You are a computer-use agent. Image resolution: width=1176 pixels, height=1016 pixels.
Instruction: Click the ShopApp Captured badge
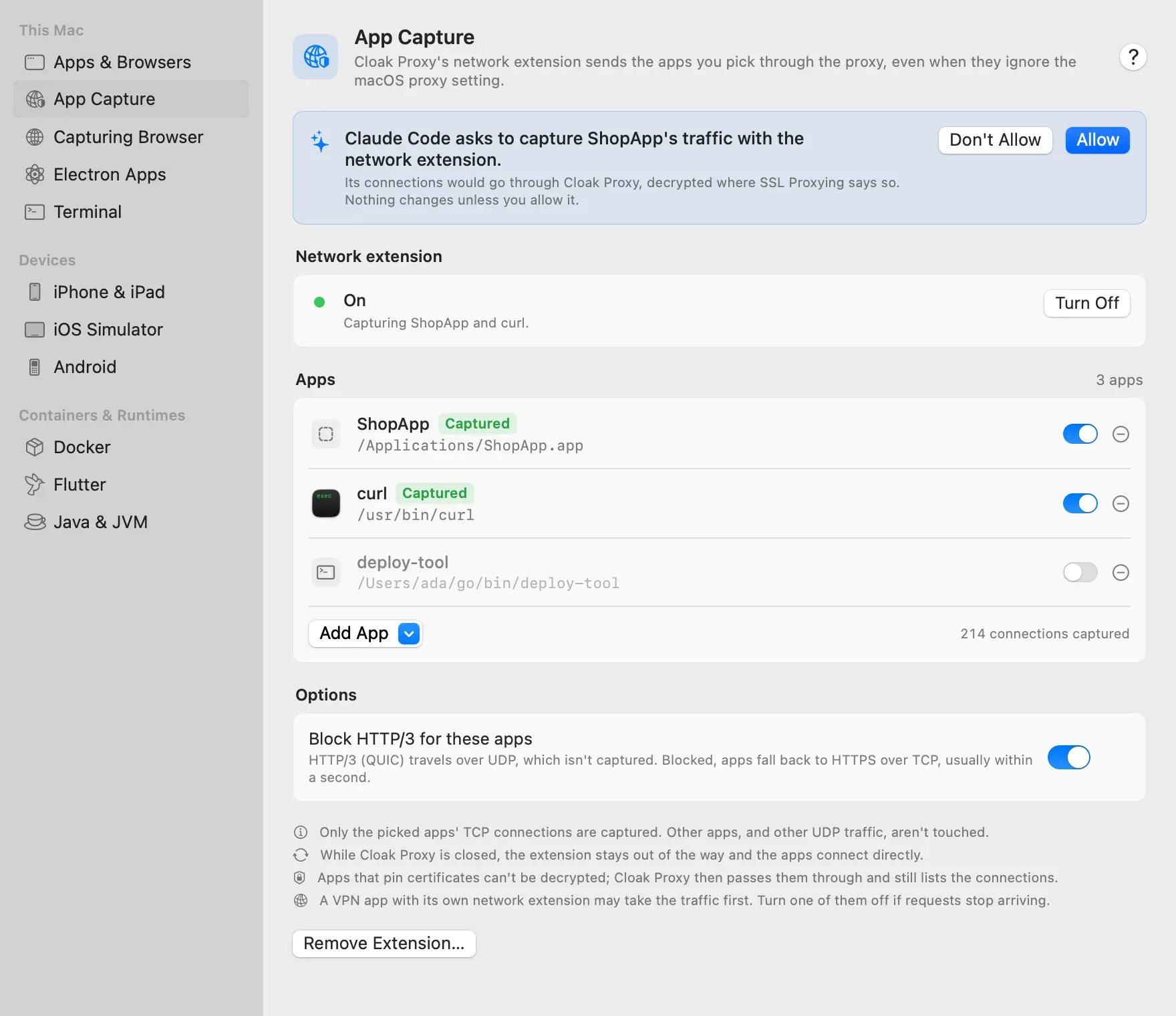[477, 424]
